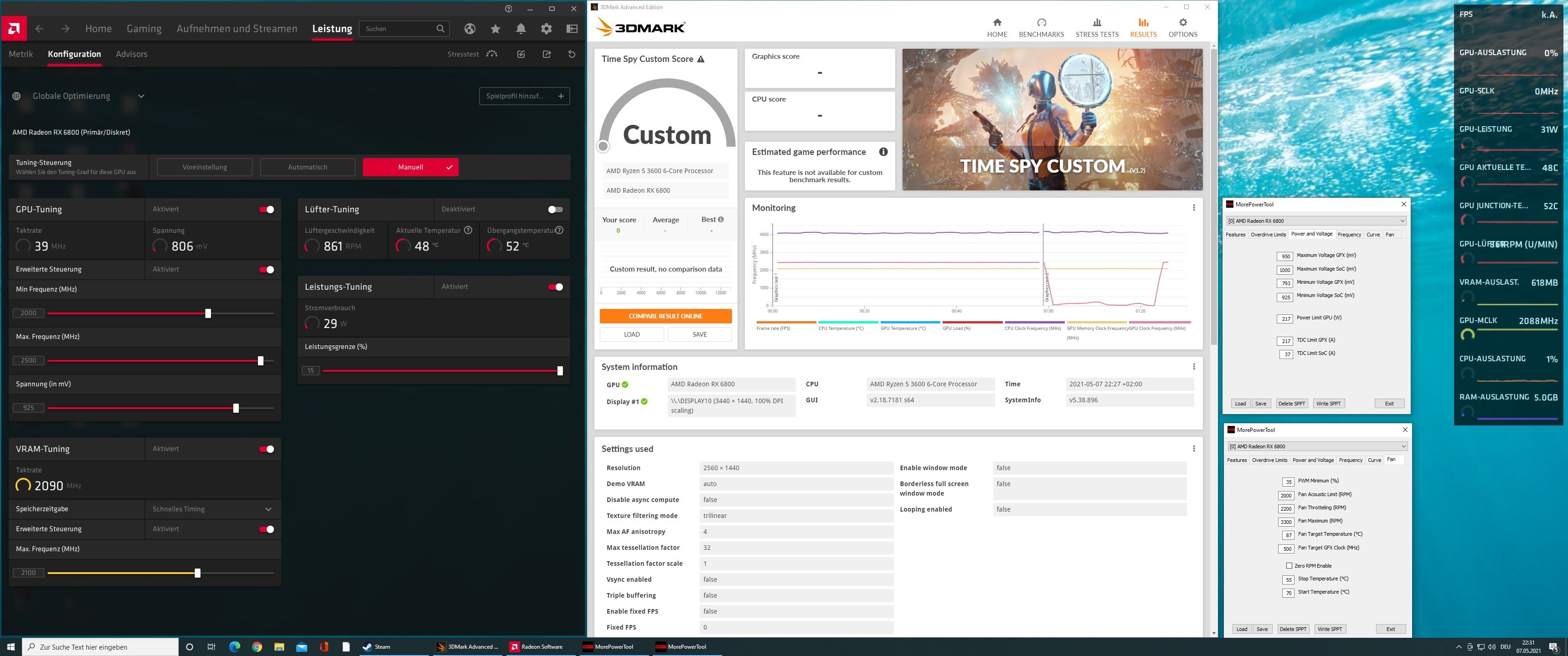Open 3DMark BENCHMARKS
This screenshot has height=656, width=1568.
coord(1042,28)
